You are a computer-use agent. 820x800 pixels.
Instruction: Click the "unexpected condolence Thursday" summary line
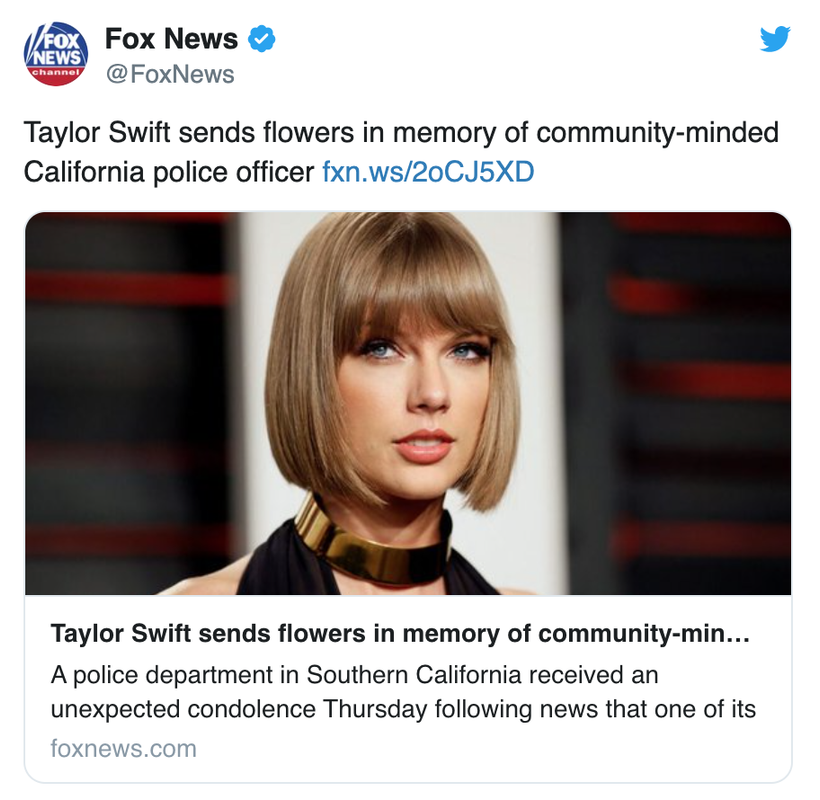click(403, 710)
